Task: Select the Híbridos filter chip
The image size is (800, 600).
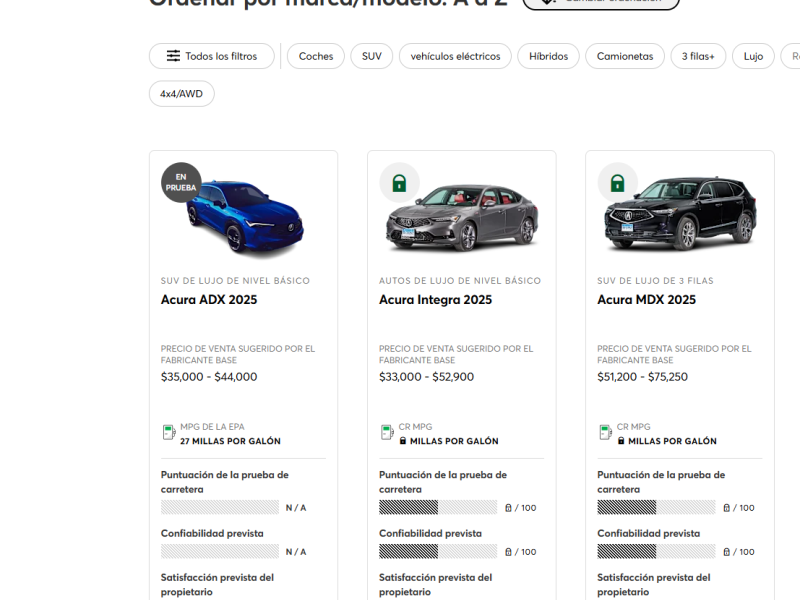Action: click(548, 56)
